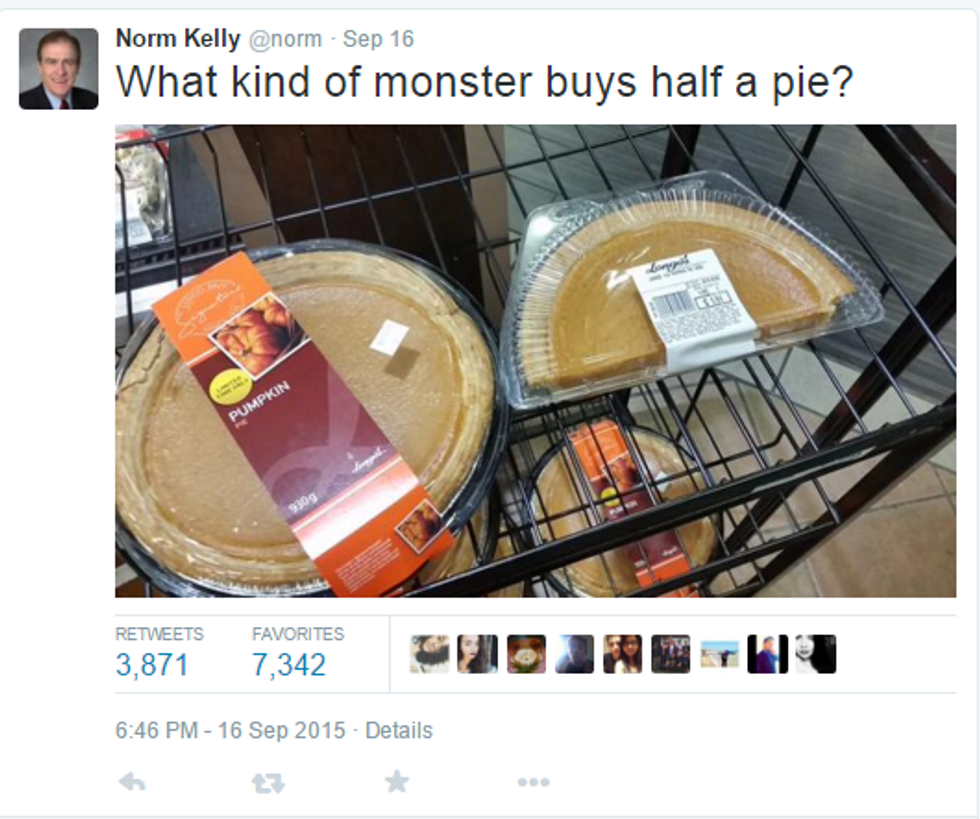Open the last black-and-white avatar thumbnail
The height and width of the screenshot is (819, 980).
[x=816, y=654]
